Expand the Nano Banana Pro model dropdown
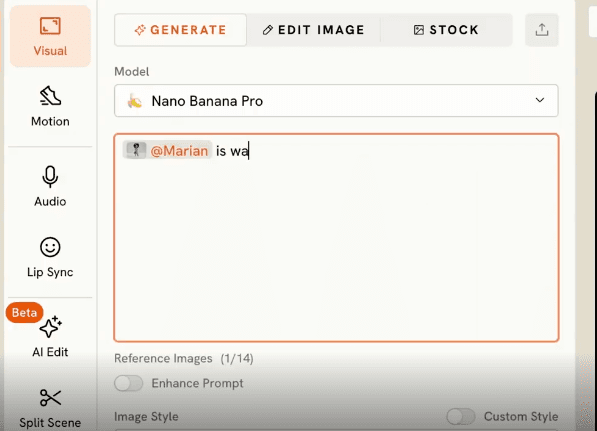 336,101
